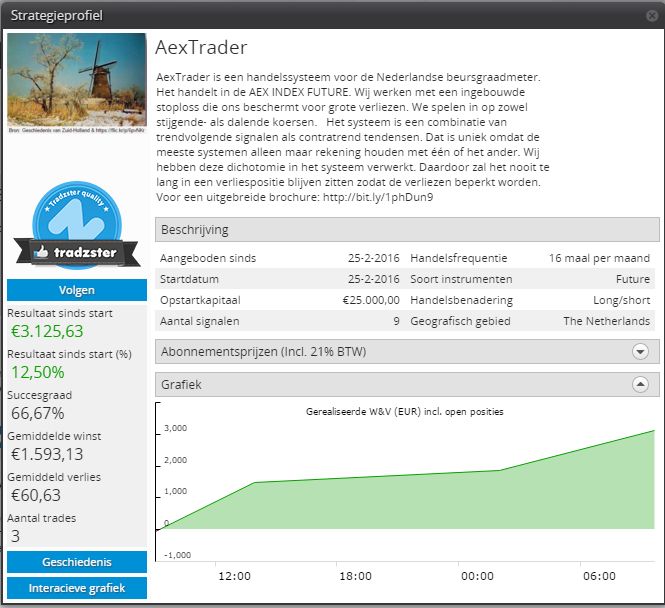Open the Geschiedenis button

point(77,562)
